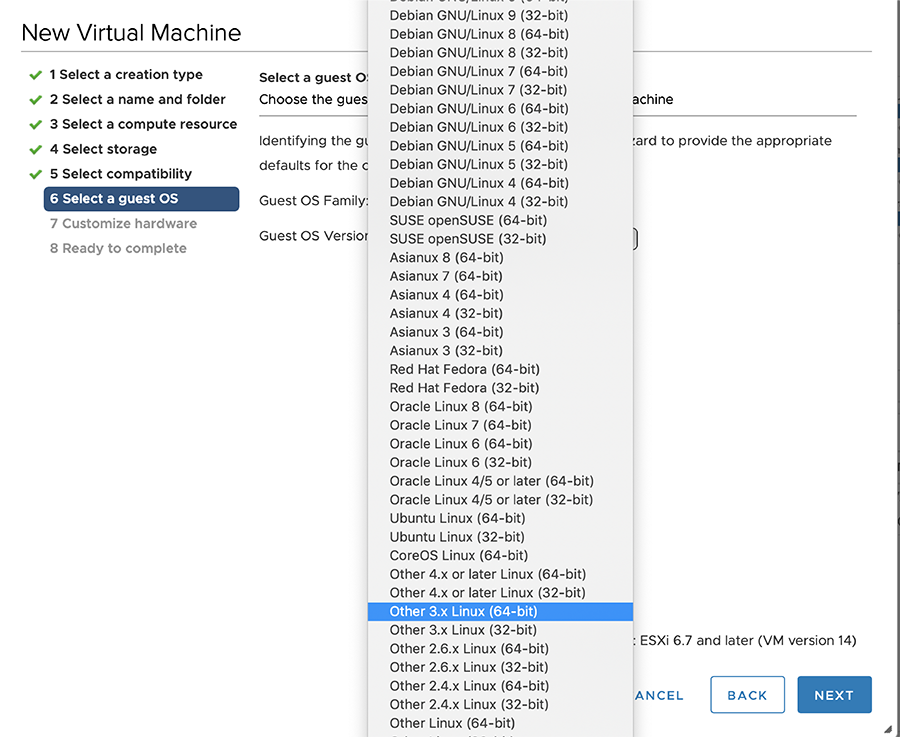The height and width of the screenshot is (737, 900).
Task: Select Ubuntu Linux (64-bit)
Action: click(500, 518)
